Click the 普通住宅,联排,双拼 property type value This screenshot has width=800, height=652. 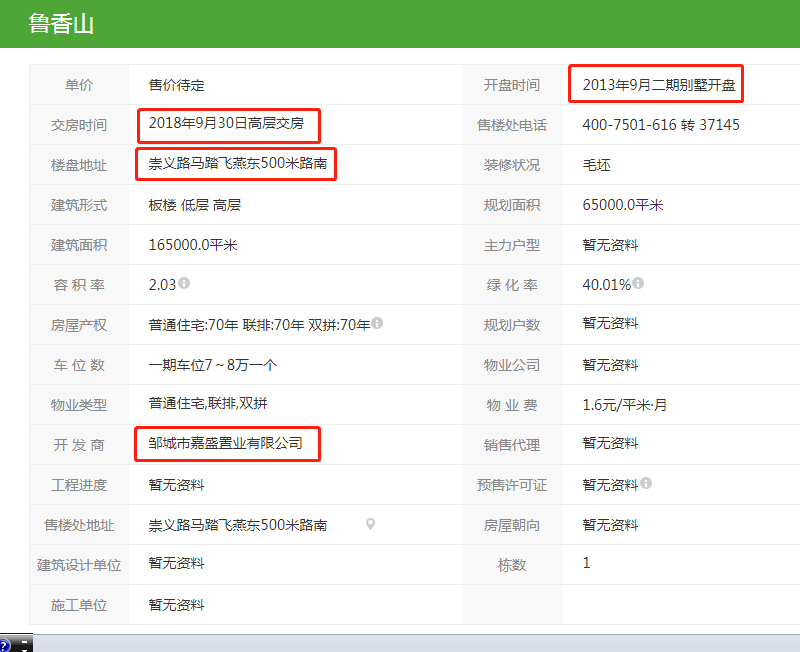pos(208,404)
